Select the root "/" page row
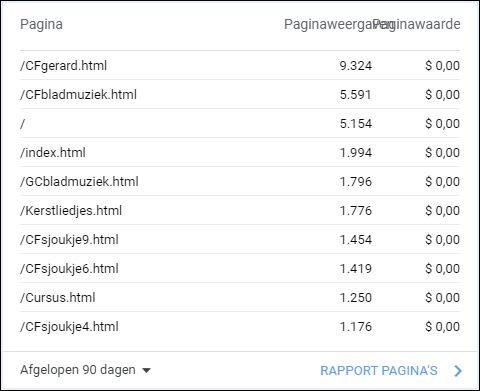Image resolution: width=480 pixels, height=391 pixels. (x=240, y=123)
